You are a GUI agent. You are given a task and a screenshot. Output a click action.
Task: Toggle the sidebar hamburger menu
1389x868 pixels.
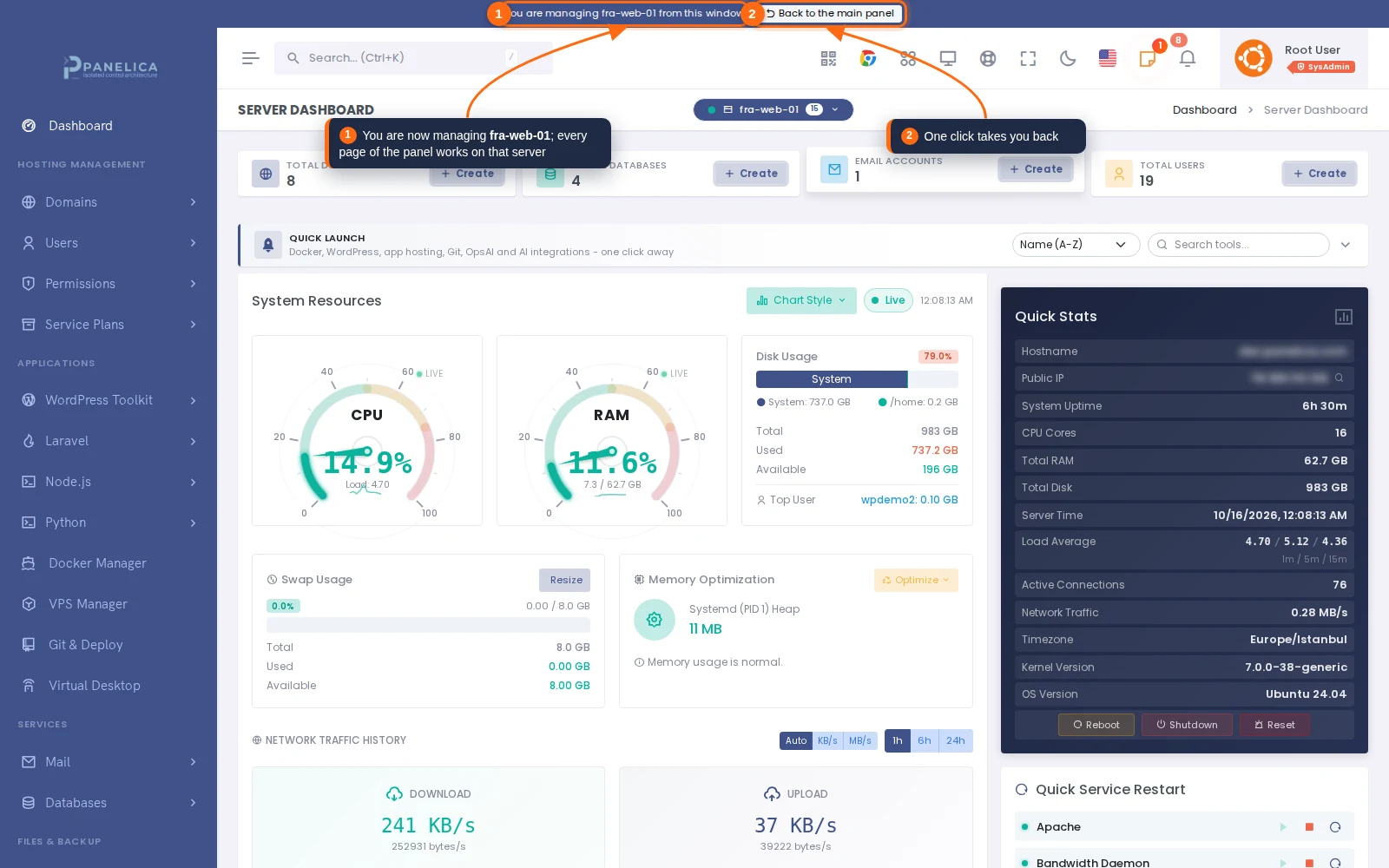point(251,58)
